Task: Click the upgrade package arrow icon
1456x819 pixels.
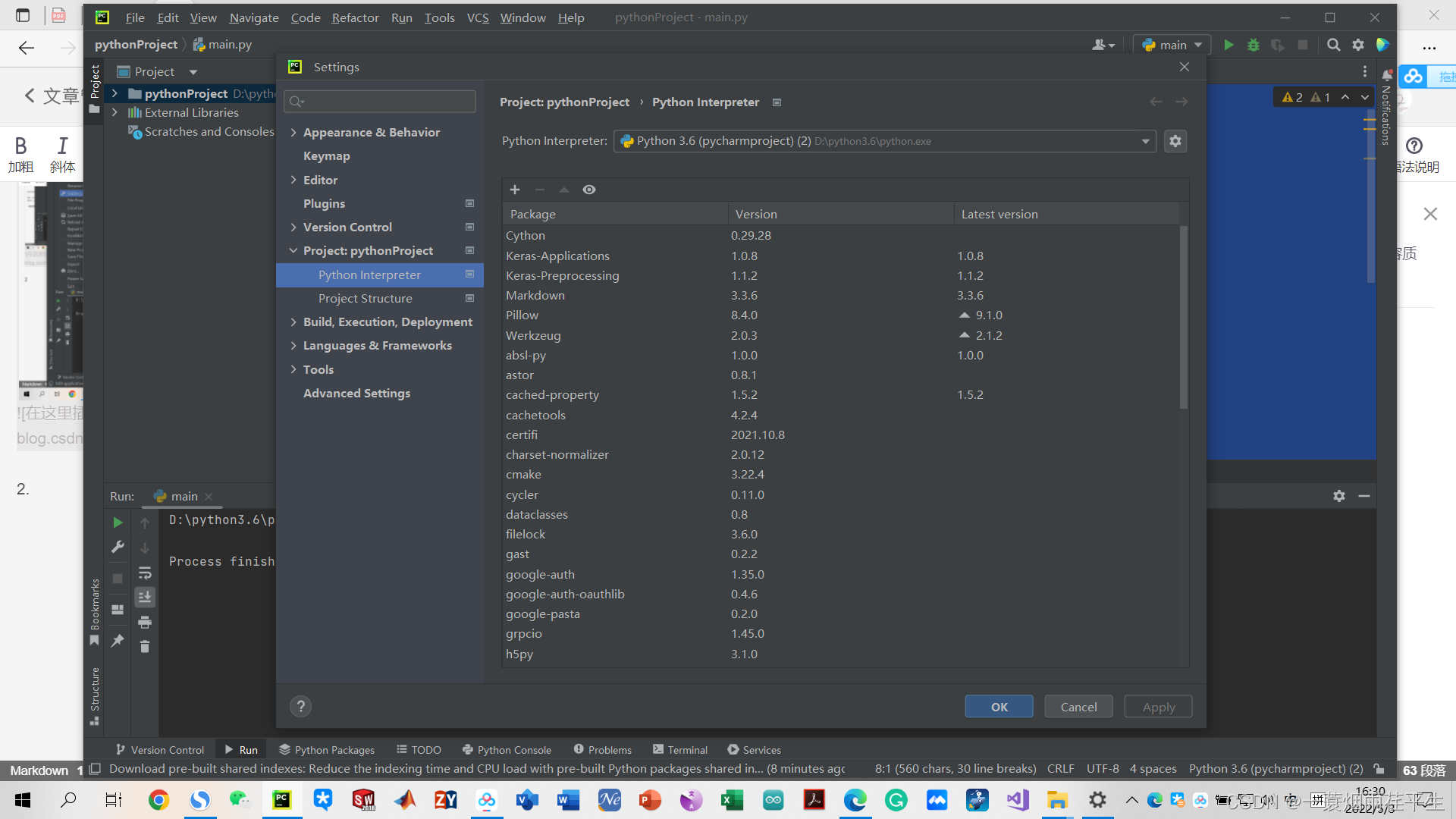Action: click(564, 190)
